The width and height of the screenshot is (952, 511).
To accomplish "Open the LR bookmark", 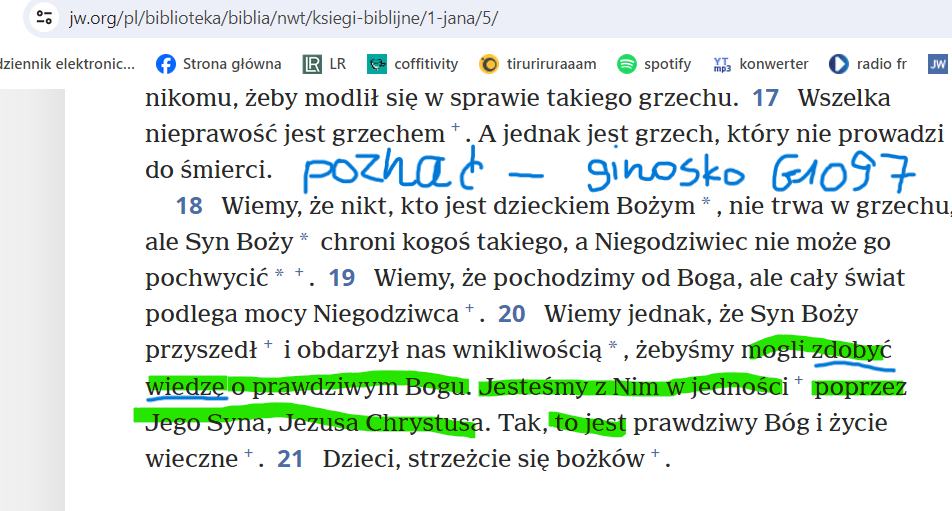I will pyautogui.click(x=324, y=64).
